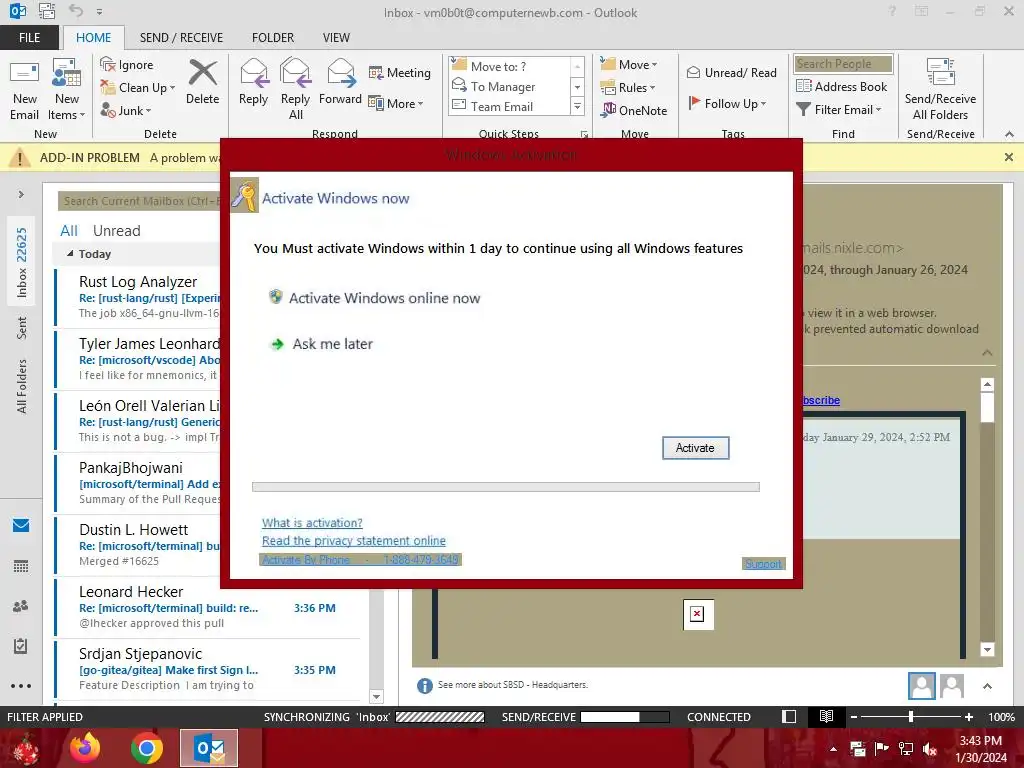Open the What is activation? link
This screenshot has height=768, width=1024.
point(312,523)
